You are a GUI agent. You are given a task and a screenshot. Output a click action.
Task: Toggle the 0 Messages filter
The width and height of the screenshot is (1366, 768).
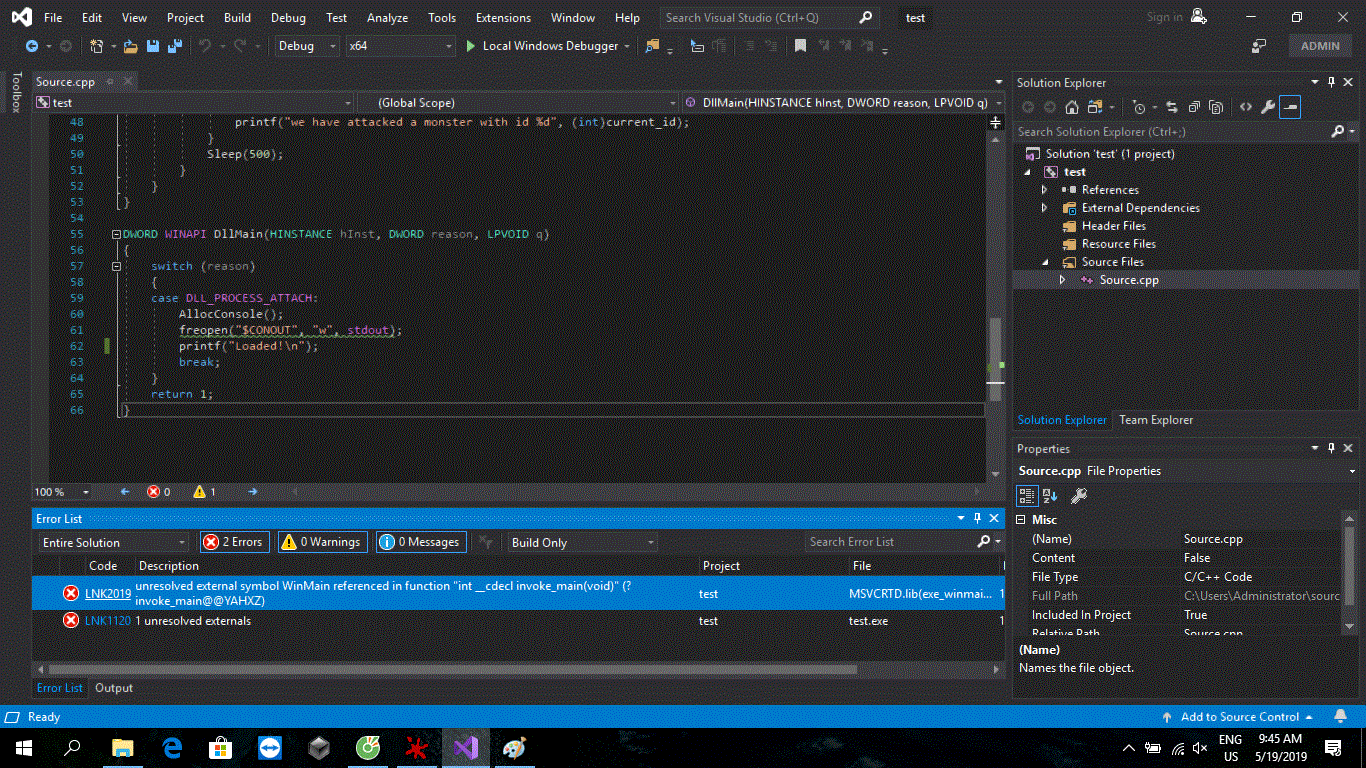point(421,542)
